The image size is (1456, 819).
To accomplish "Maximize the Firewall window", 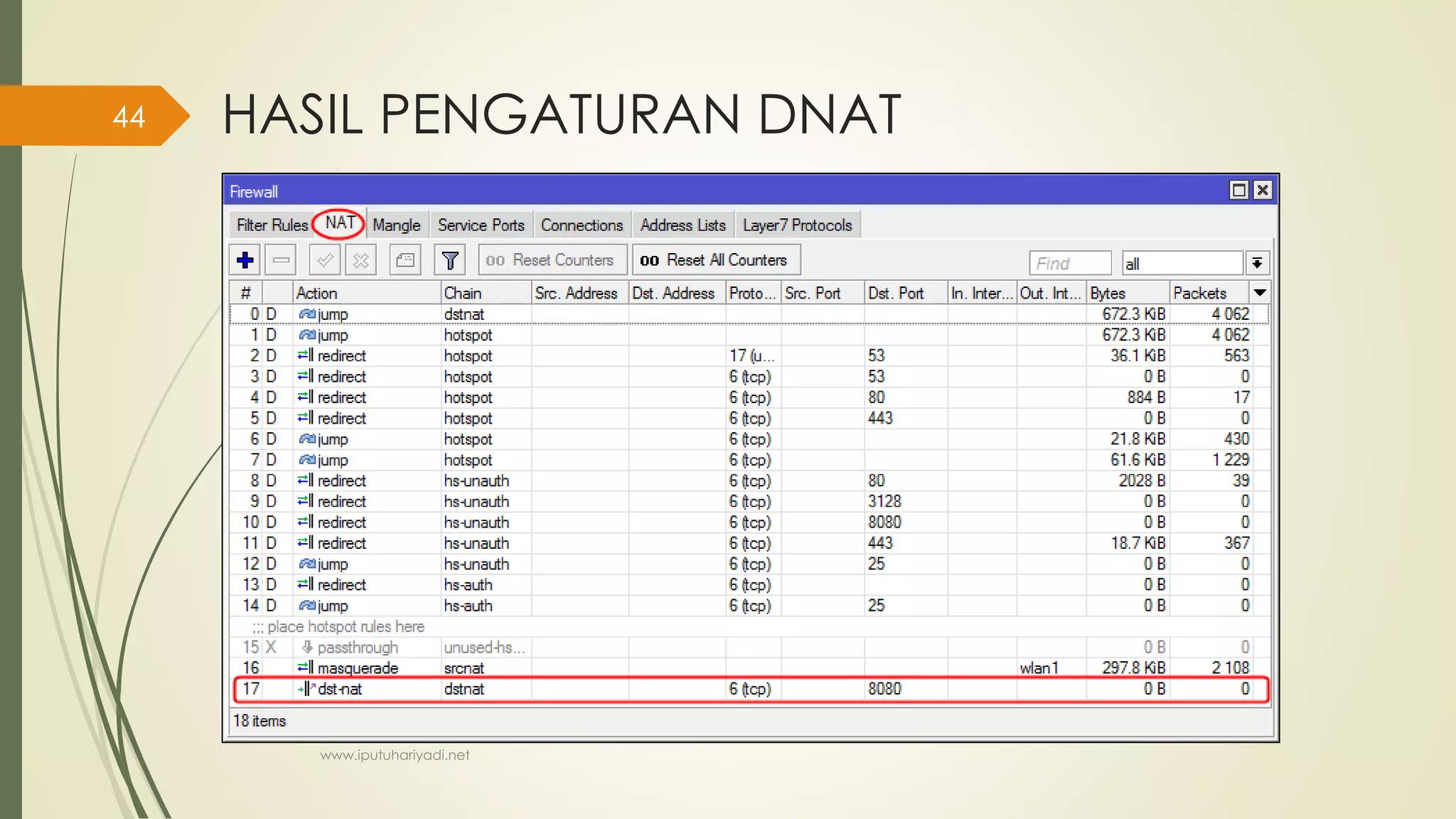I will point(1238,191).
